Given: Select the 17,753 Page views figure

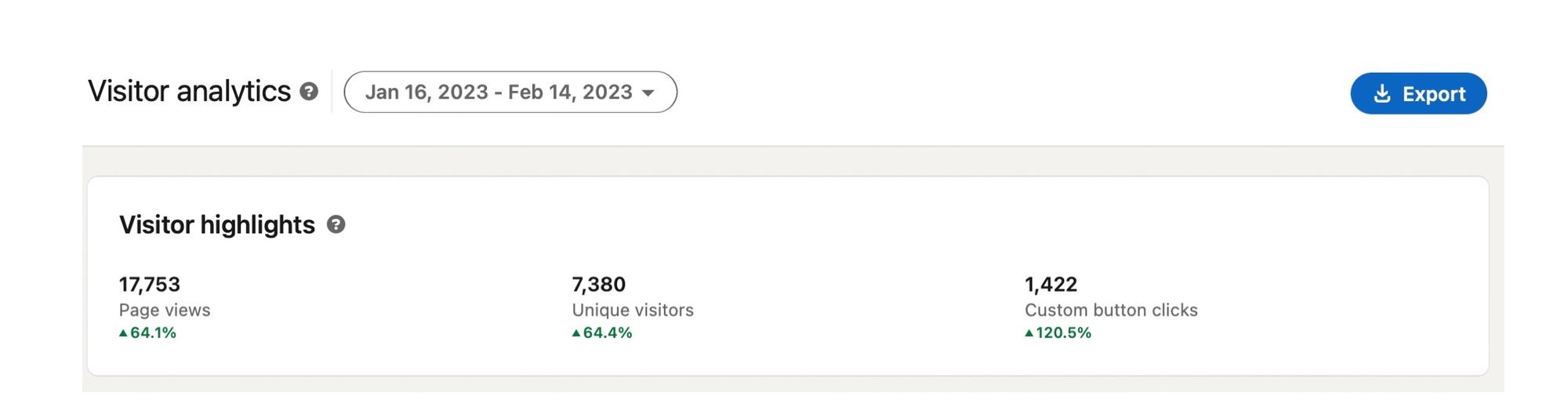Looking at the screenshot, I should (150, 284).
